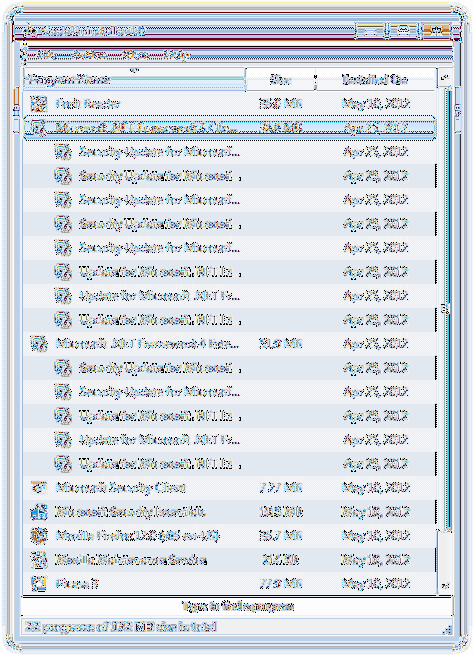Screen dimensions: 474x655
Task: Select Microsoft .NET Framework 4 Client Profile row
Action: [230, 128]
